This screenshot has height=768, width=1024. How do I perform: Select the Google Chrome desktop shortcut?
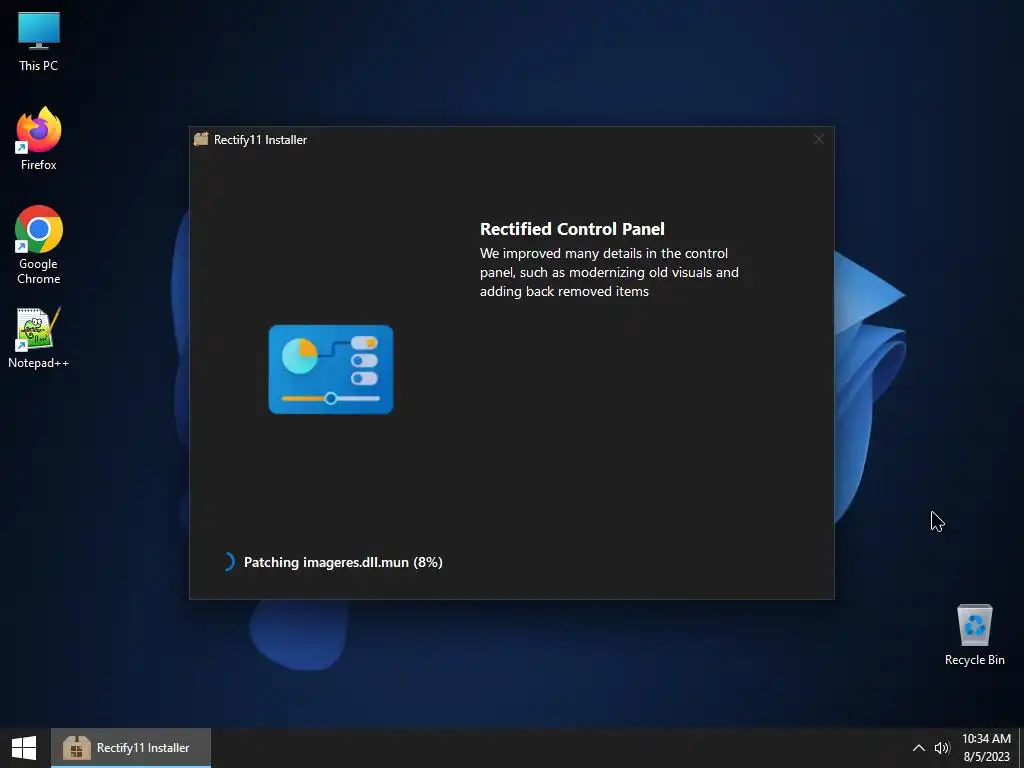point(39,245)
